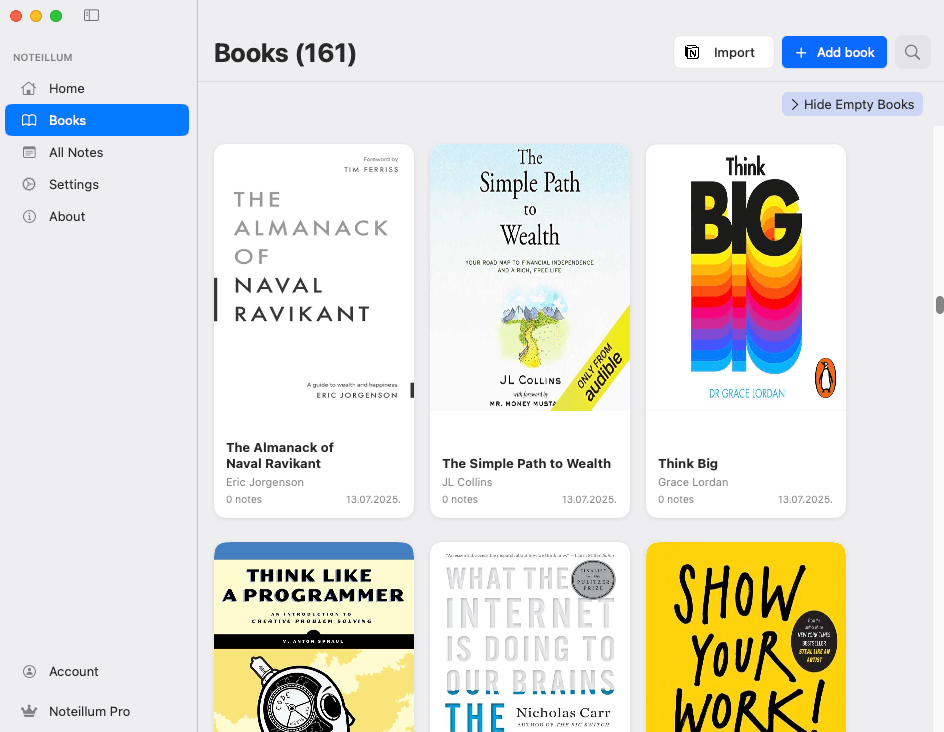944x732 pixels.
Task: Click the date on Simple Path to Wealth card
Action: pos(589,500)
